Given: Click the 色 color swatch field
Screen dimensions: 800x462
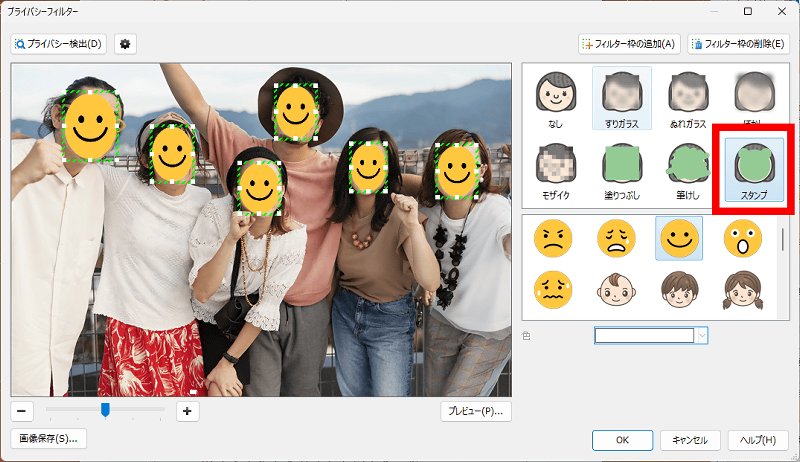Looking at the screenshot, I should click(x=644, y=336).
